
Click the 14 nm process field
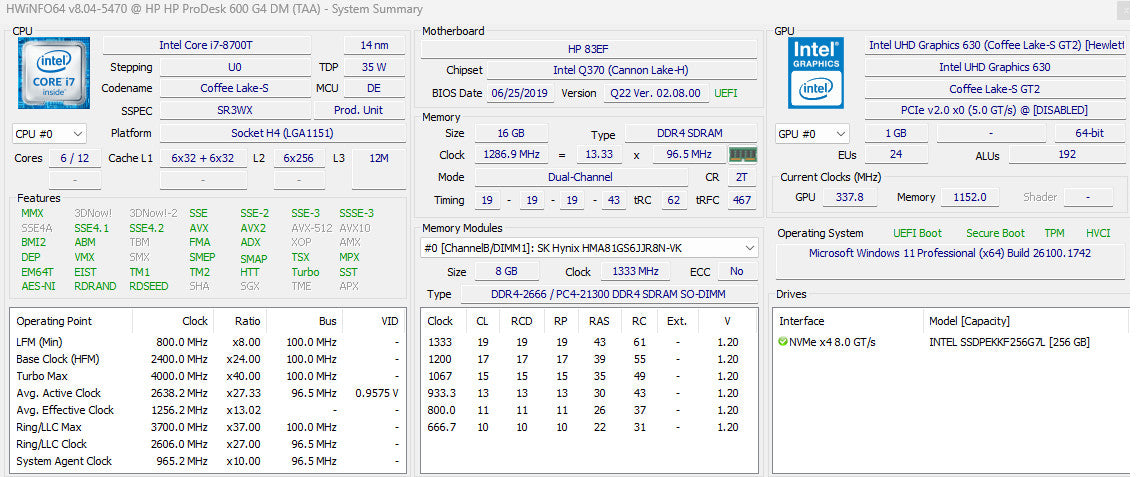coord(375,45)
